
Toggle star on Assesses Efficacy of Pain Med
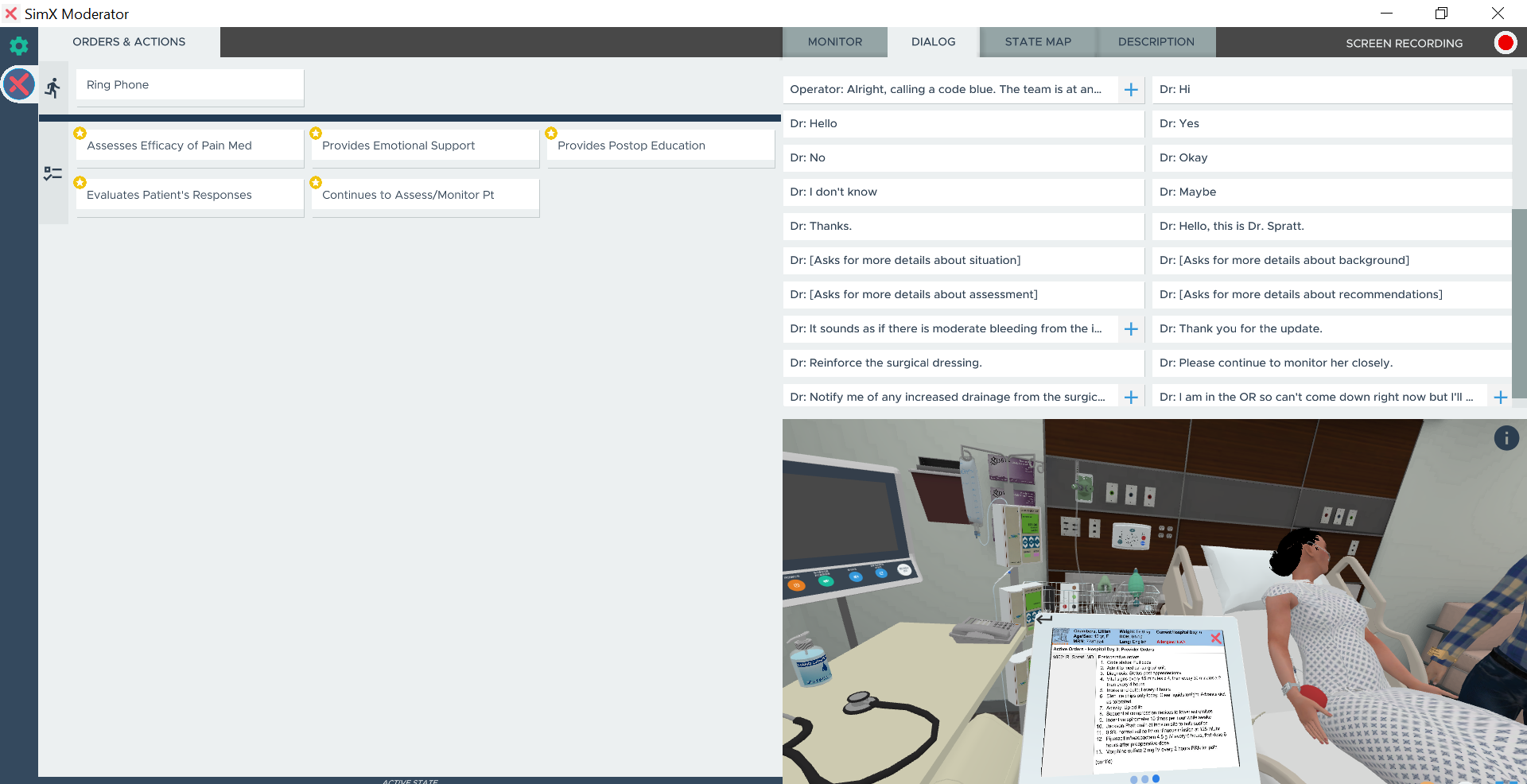80,134
